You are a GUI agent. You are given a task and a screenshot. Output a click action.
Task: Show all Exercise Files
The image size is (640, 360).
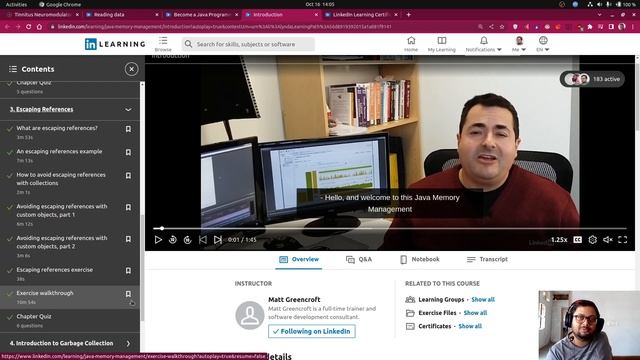tap(475, 313)
